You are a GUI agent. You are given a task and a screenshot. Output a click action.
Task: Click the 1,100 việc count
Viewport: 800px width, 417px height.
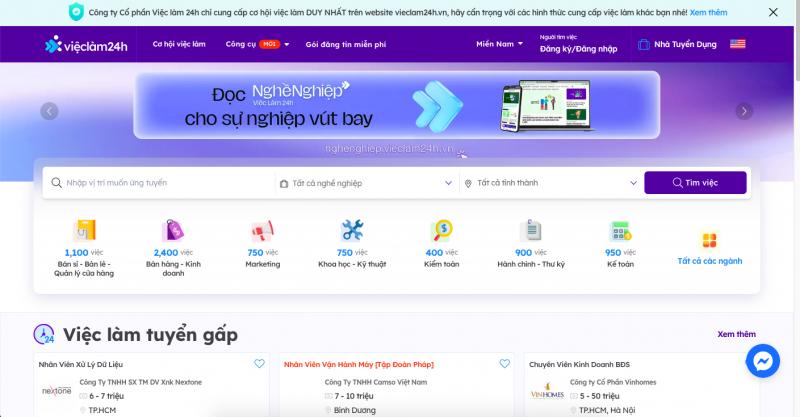(x=84, y=253)
